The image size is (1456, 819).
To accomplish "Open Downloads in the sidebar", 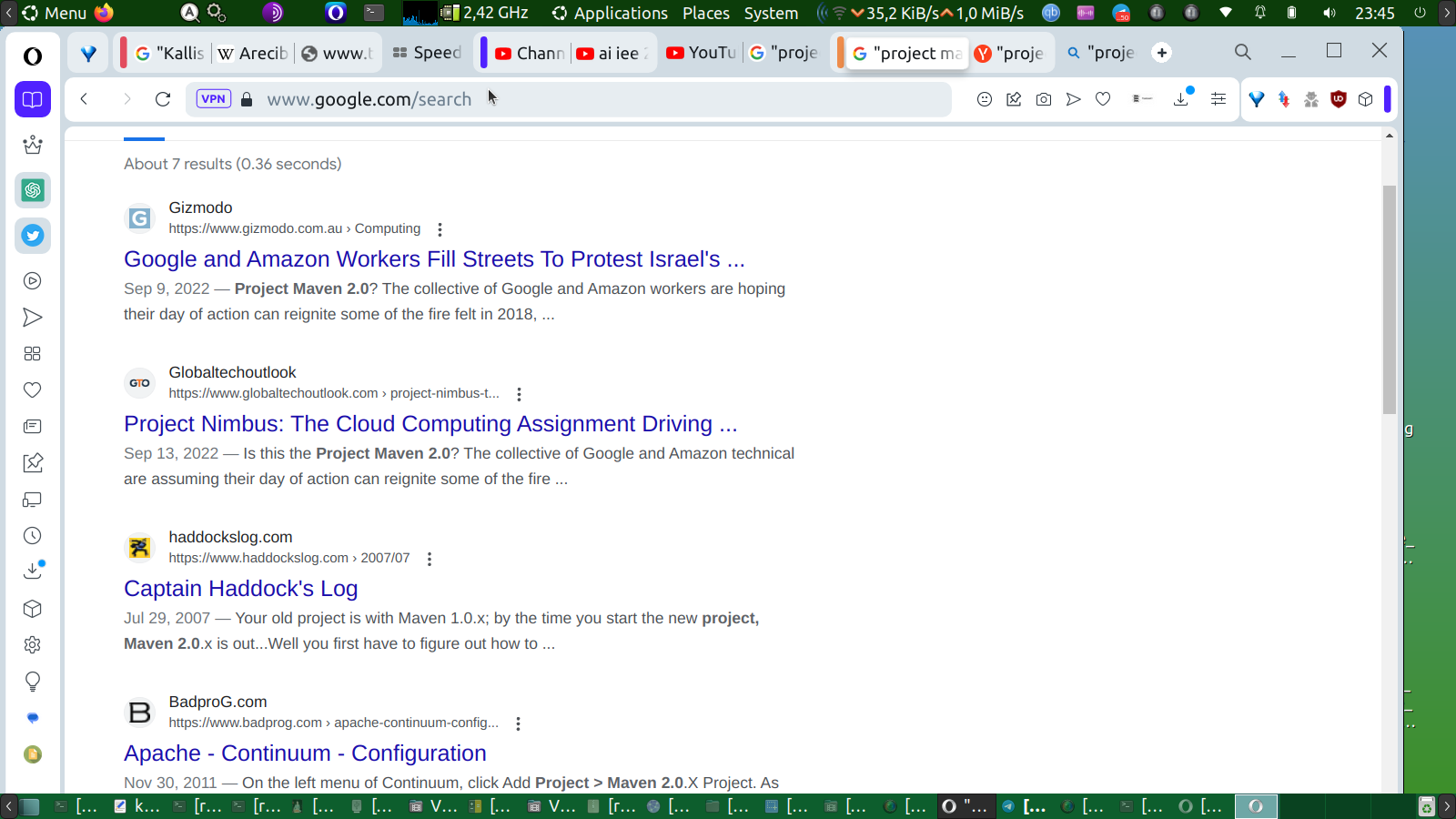I will click(x=33, y=571).
